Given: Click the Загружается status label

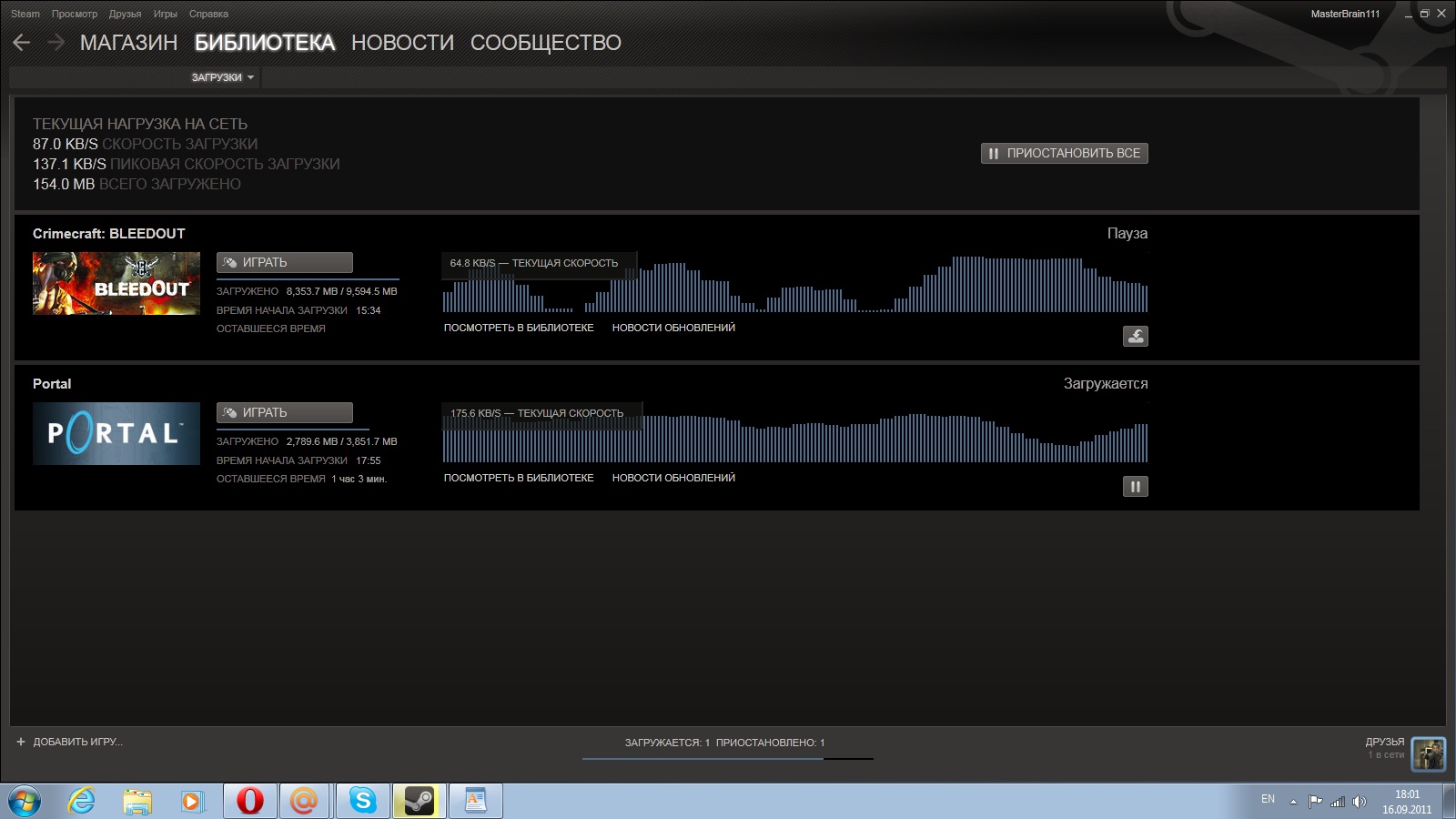Looking at the screenshot, I should [1106, 384].
